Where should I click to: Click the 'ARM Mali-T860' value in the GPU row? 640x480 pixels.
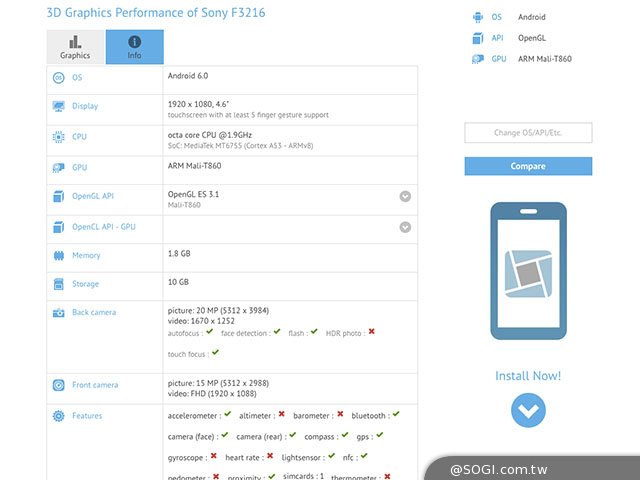(x=194, y=166)
